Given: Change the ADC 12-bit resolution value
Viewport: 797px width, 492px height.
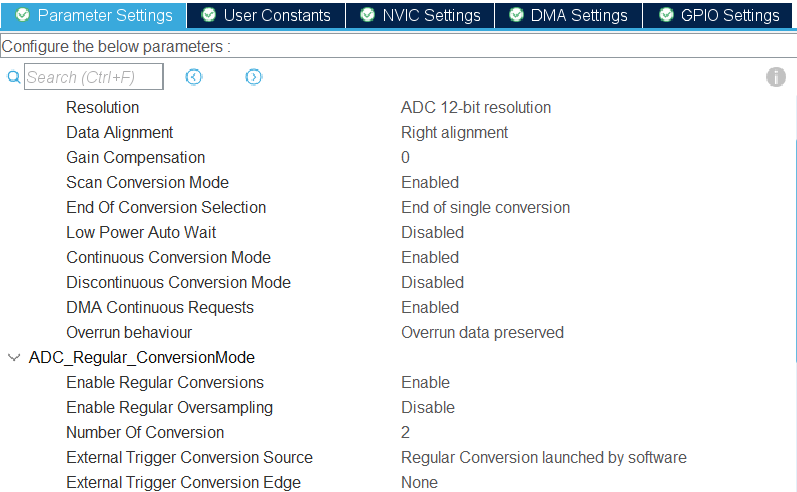Looking at the screenshot, I should point(476,107).
